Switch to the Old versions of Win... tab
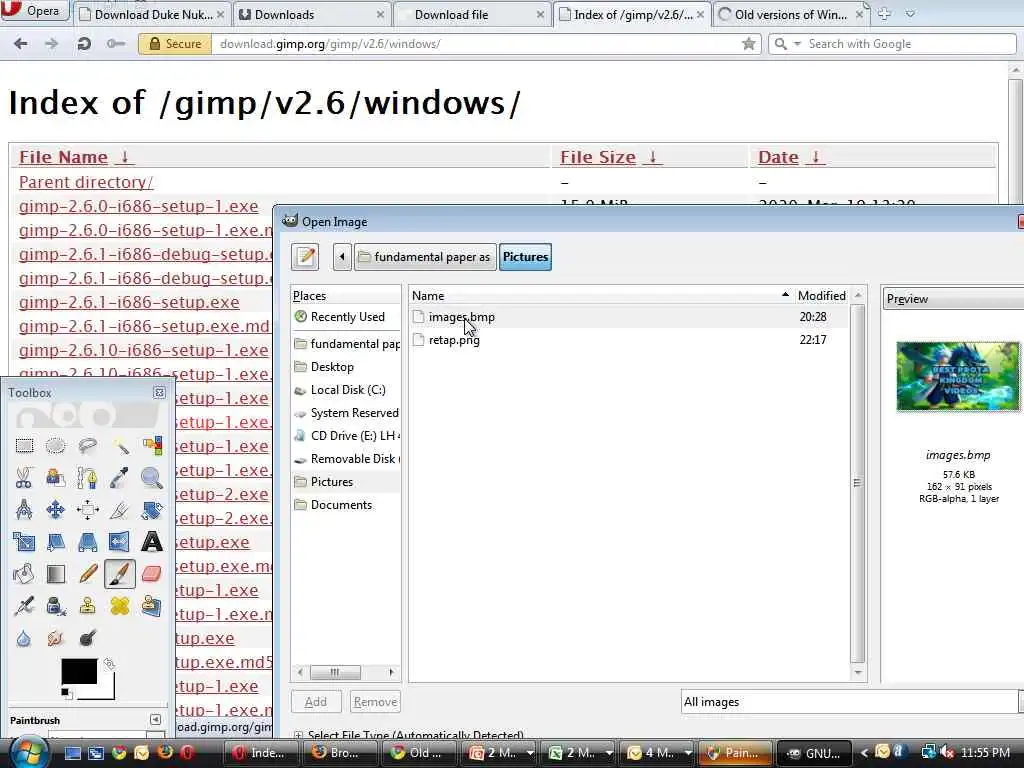This screenshot has height=768, width=1024. [790, 14]
